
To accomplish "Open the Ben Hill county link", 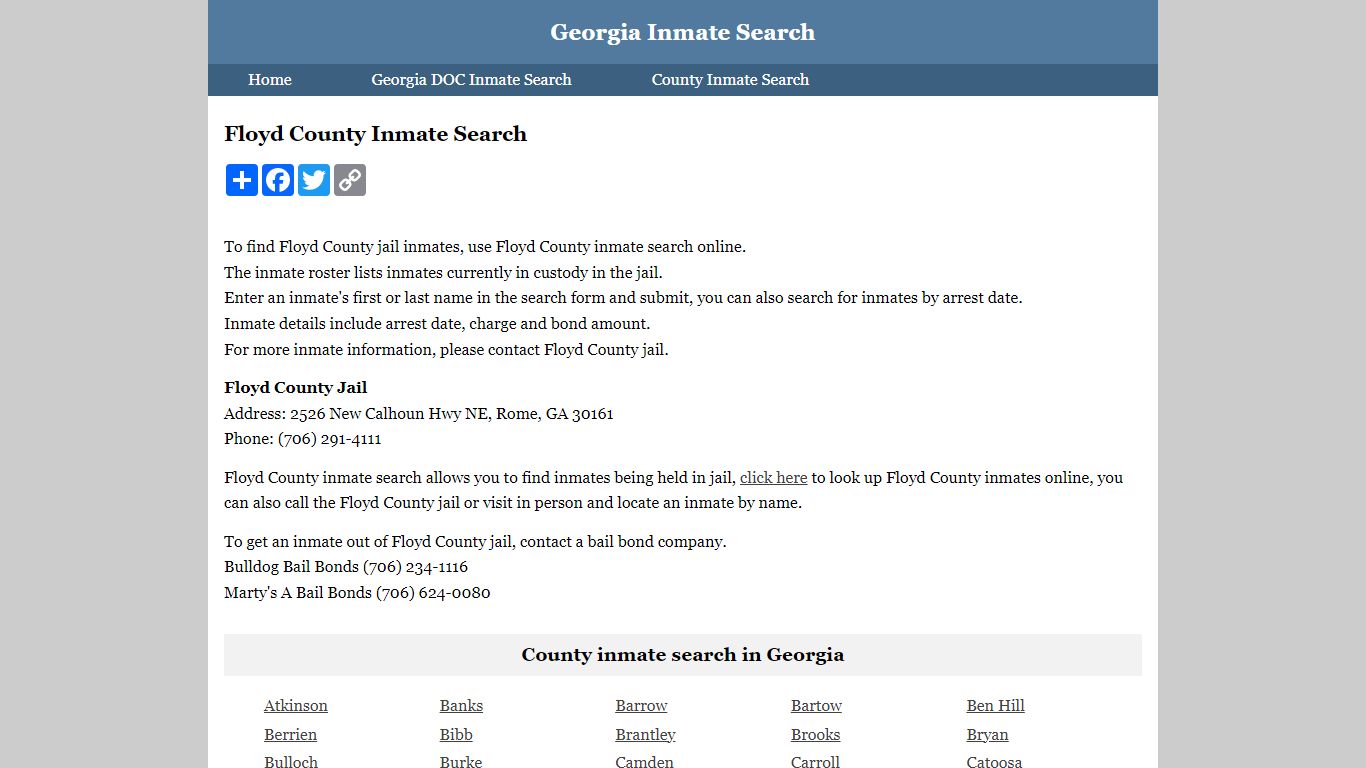I will point(995,705).
